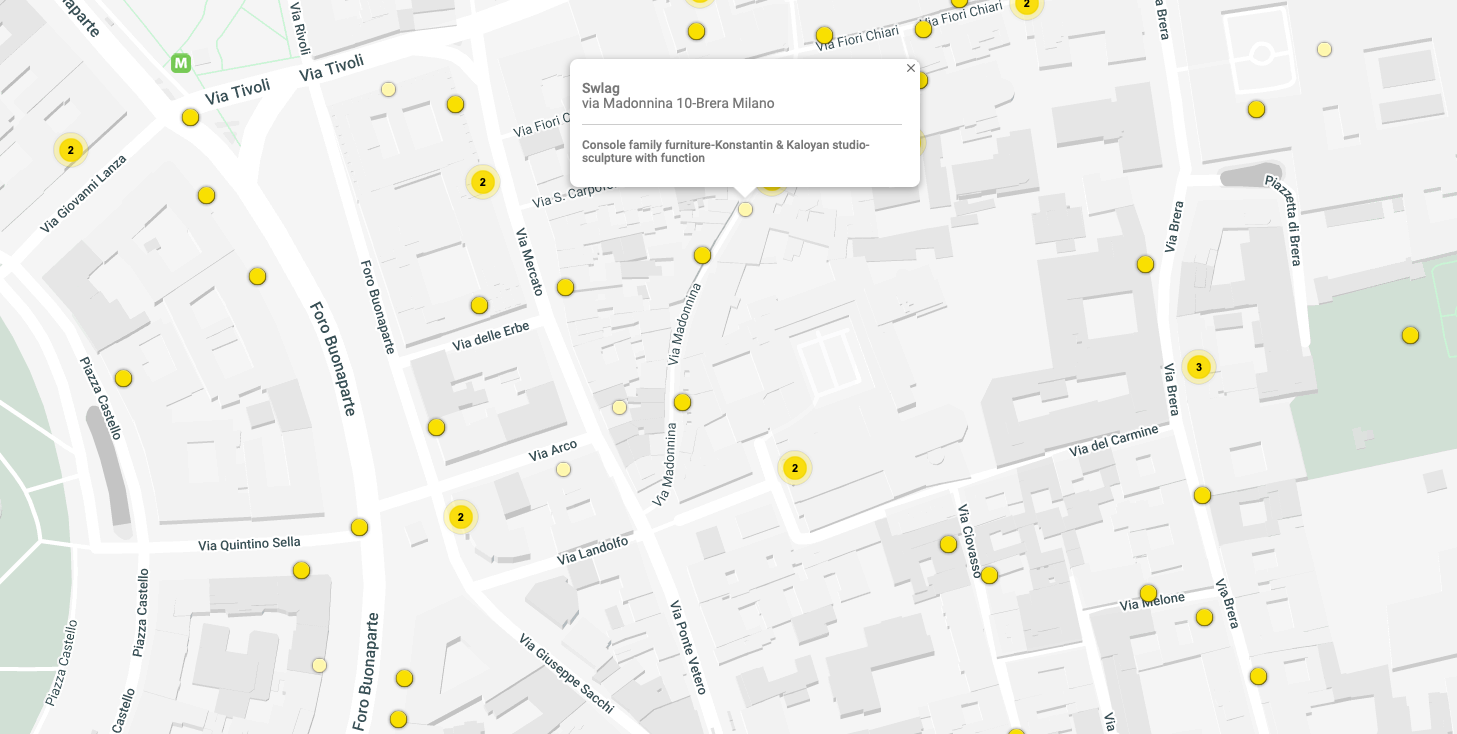
Task: Click the Via Rivoli street label
Action: [x=301, y=27]
